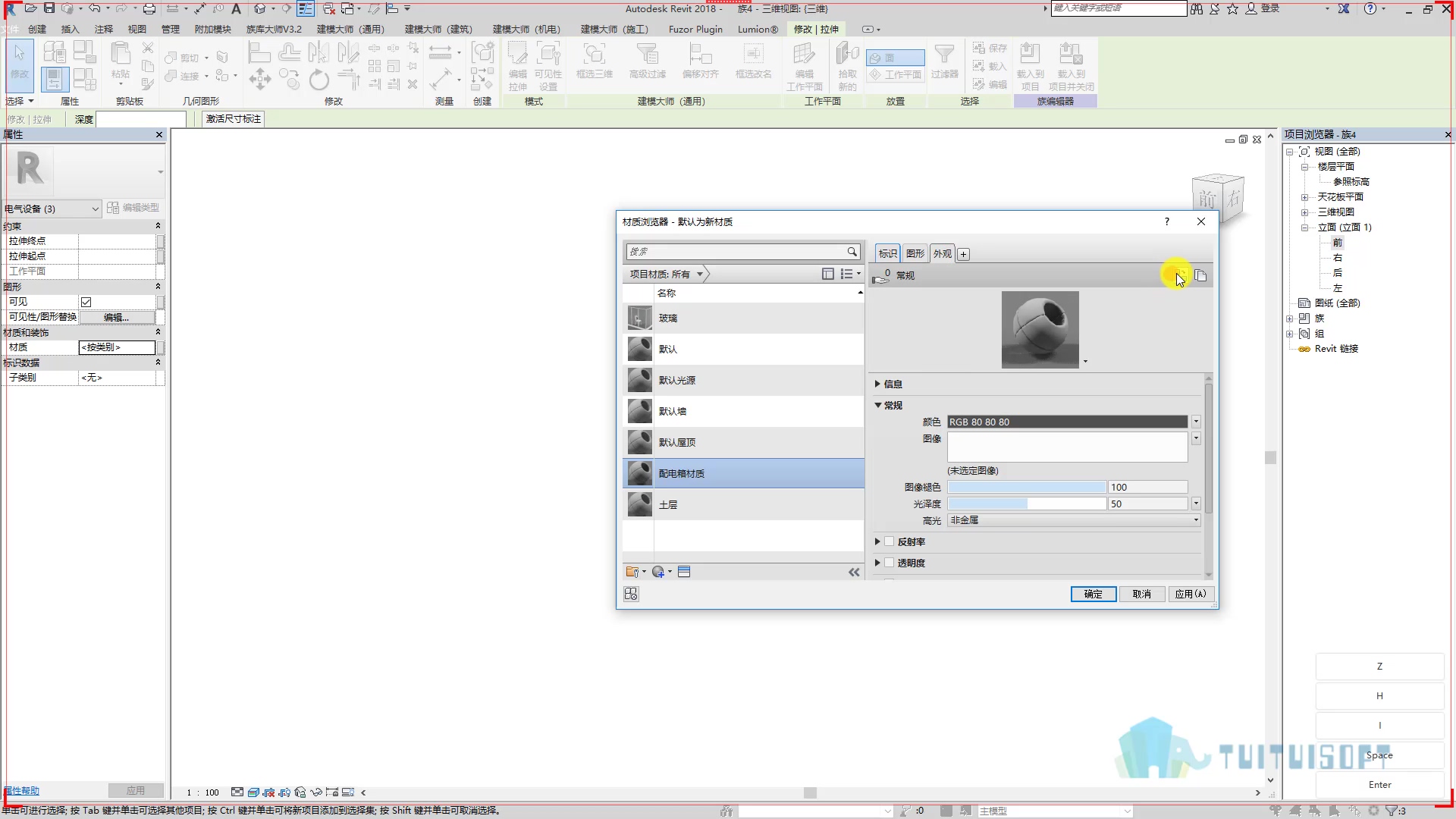This screenshot has height=819, width=1456.
Task: Toggle the Thin Lines icon in top toolbar
Action: click(306, 8)
